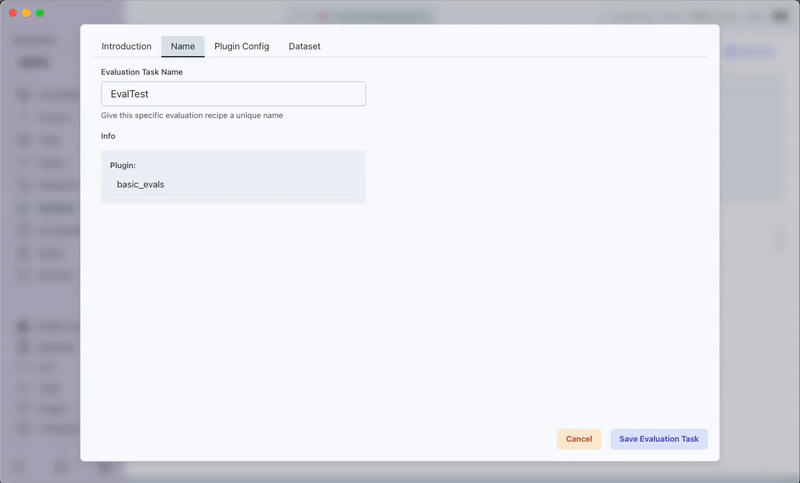Click the blurred control at right edge

(x=781, y=240)
